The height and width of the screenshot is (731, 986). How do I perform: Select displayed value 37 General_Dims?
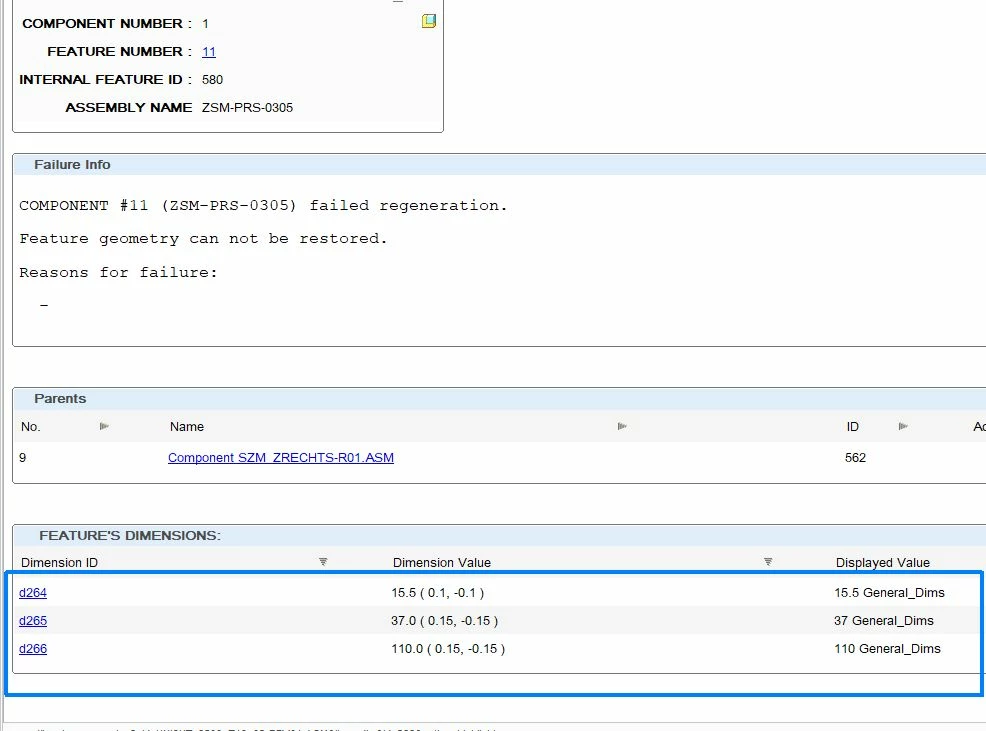(x=884, y=621)
